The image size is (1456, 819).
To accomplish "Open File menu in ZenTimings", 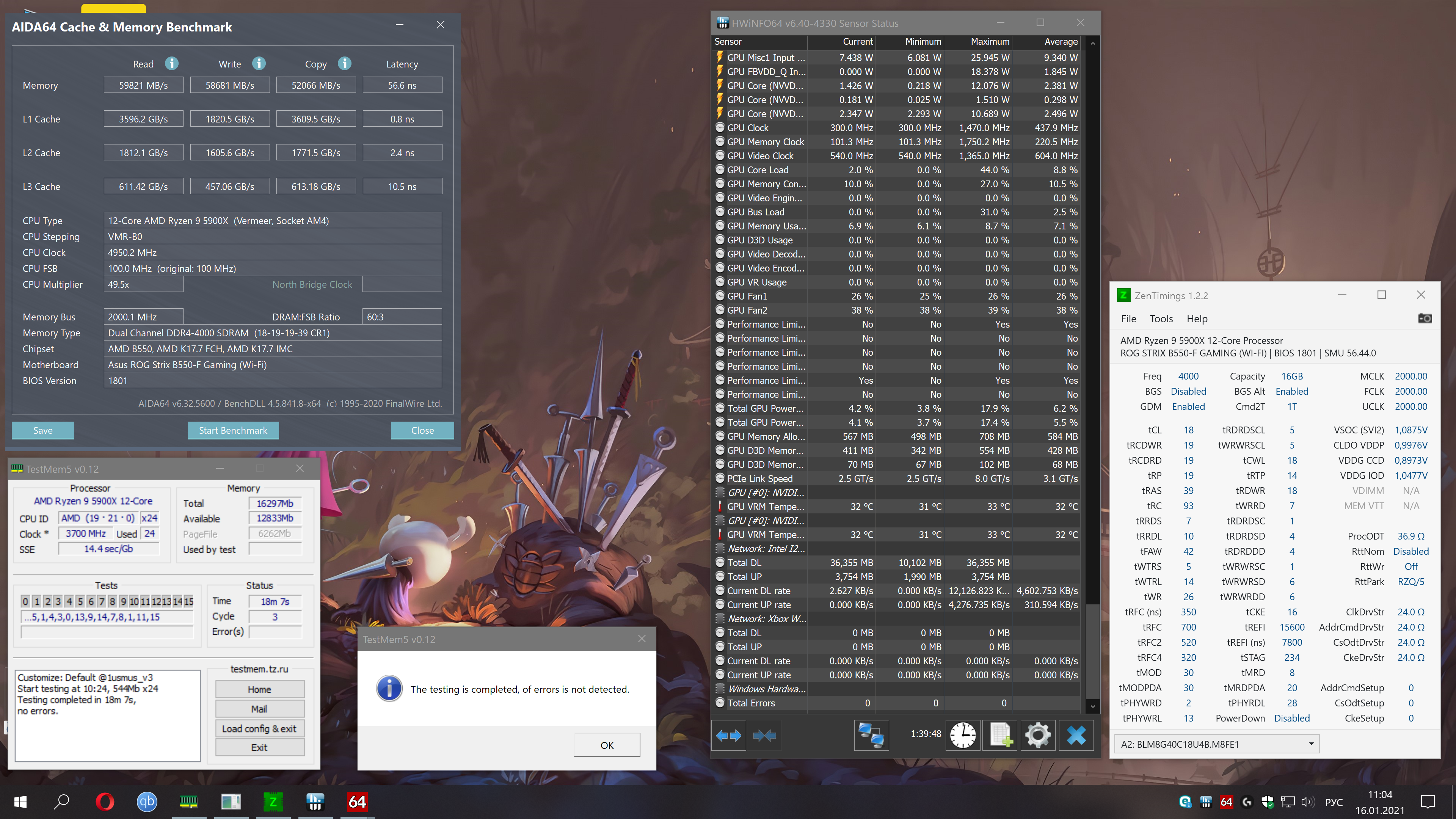I will point(1128,319).
